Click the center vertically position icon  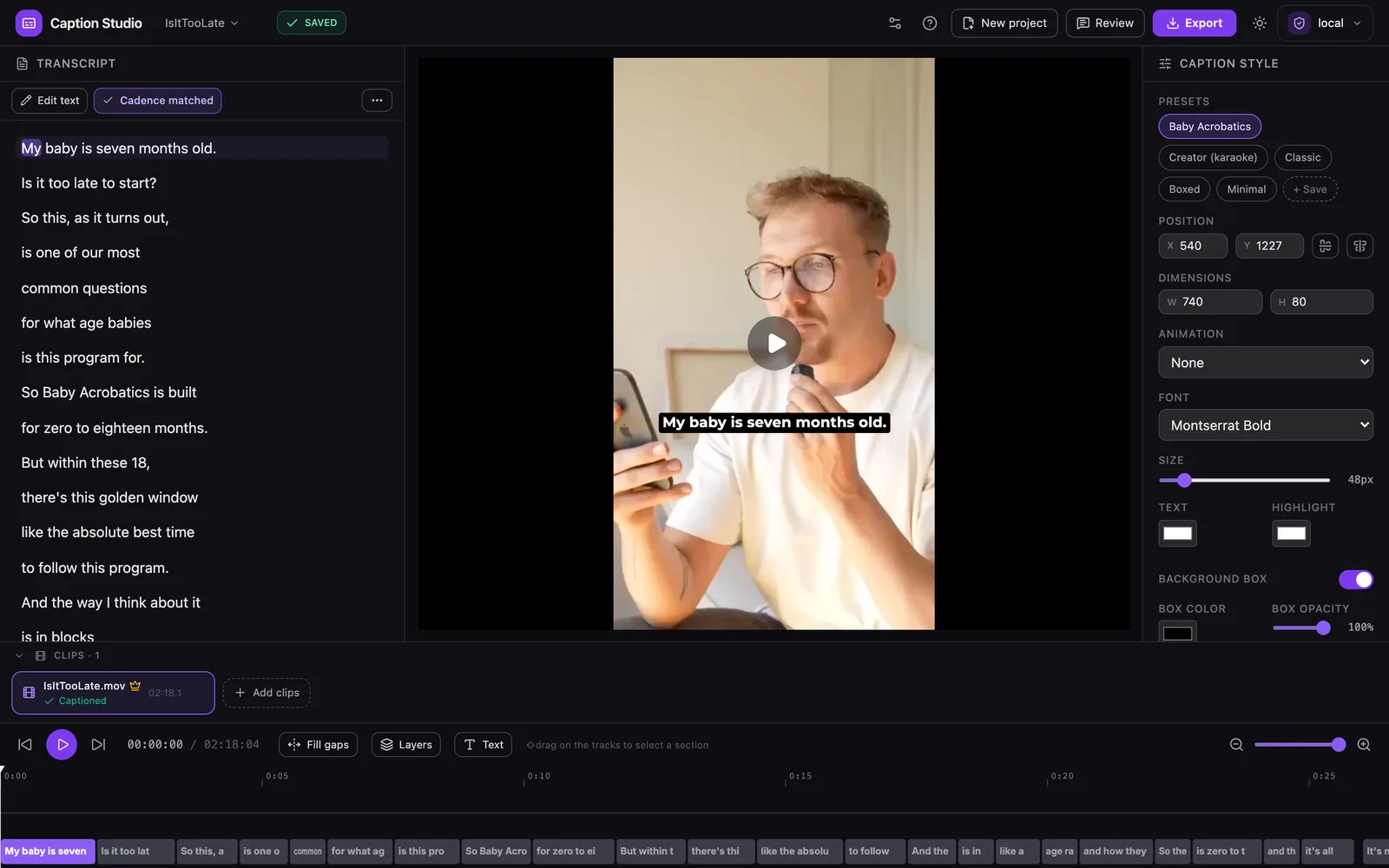[1360, 246]
